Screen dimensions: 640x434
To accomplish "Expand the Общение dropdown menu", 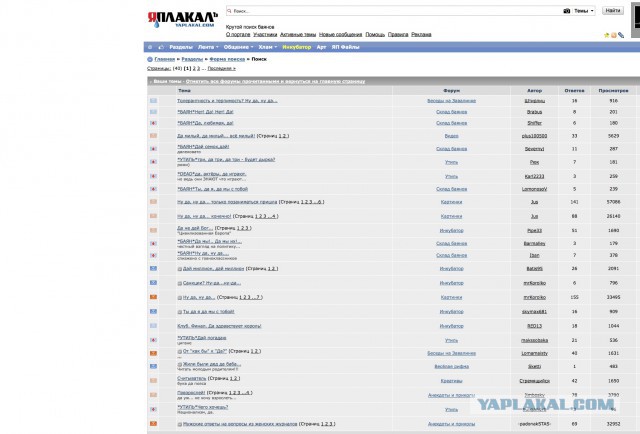I will (x=238, y=47).
